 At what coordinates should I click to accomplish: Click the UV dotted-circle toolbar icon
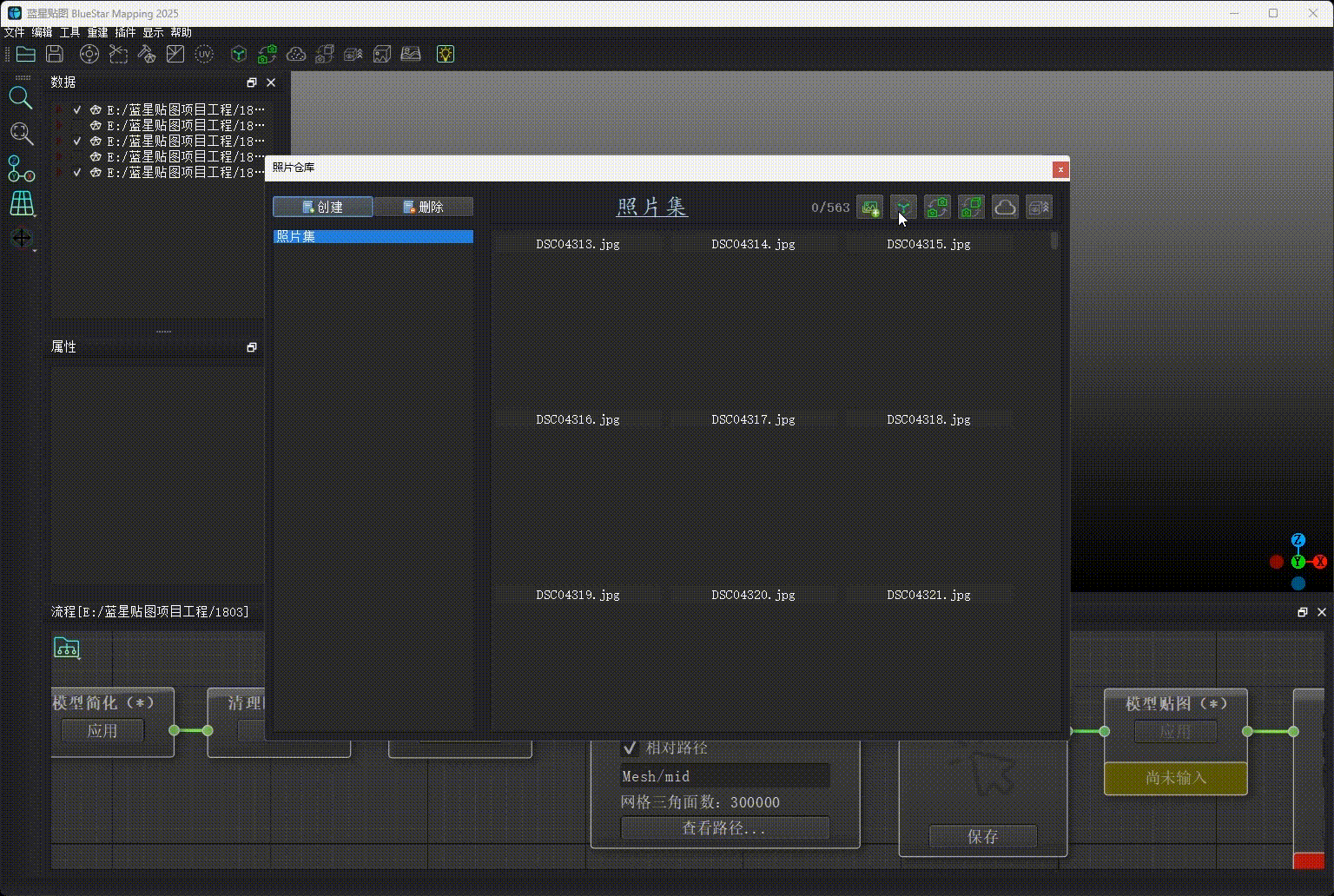(x=204, y=54)
